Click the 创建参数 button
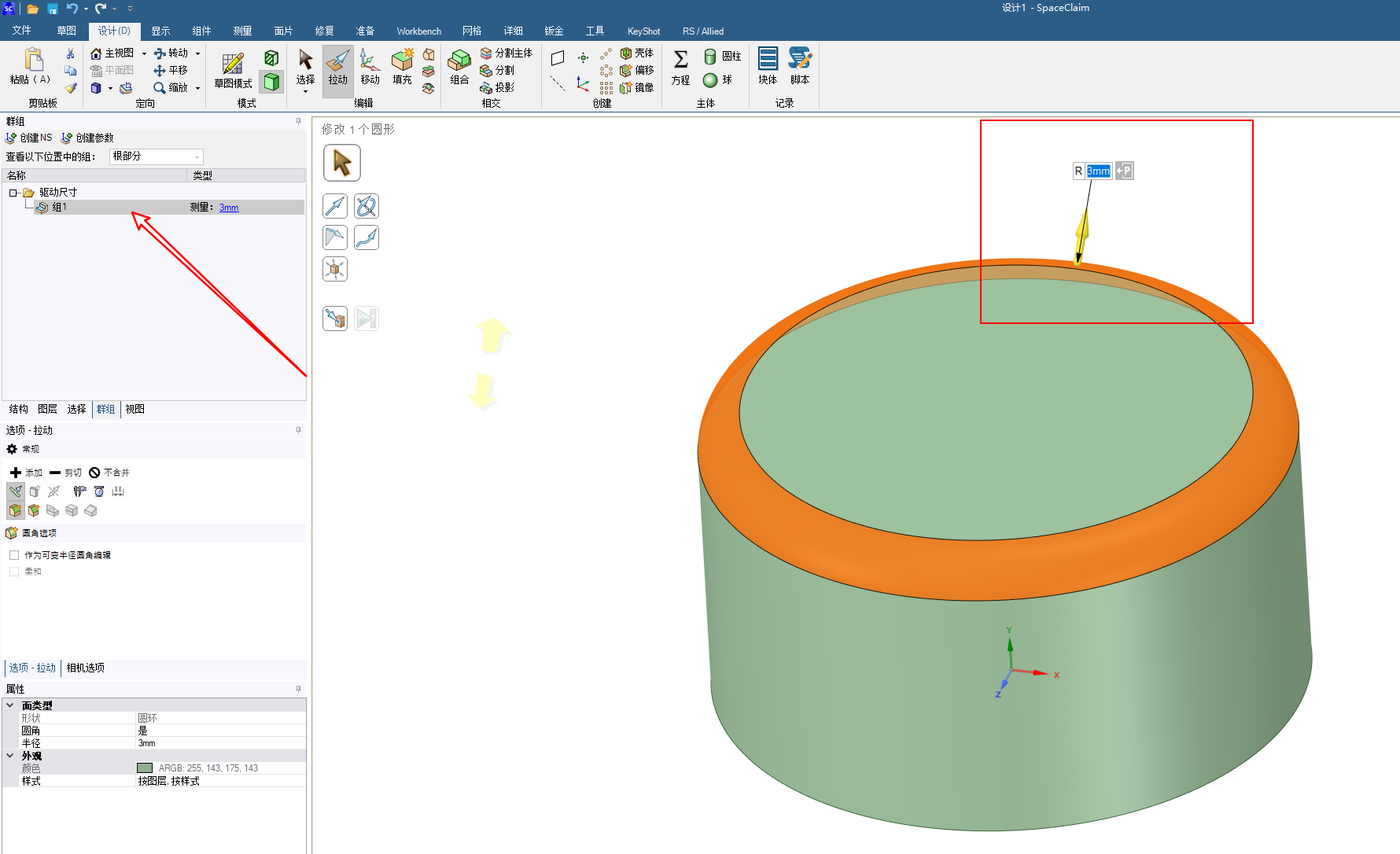This screenshot has height=854, width=1400. (x=88, y=138)
